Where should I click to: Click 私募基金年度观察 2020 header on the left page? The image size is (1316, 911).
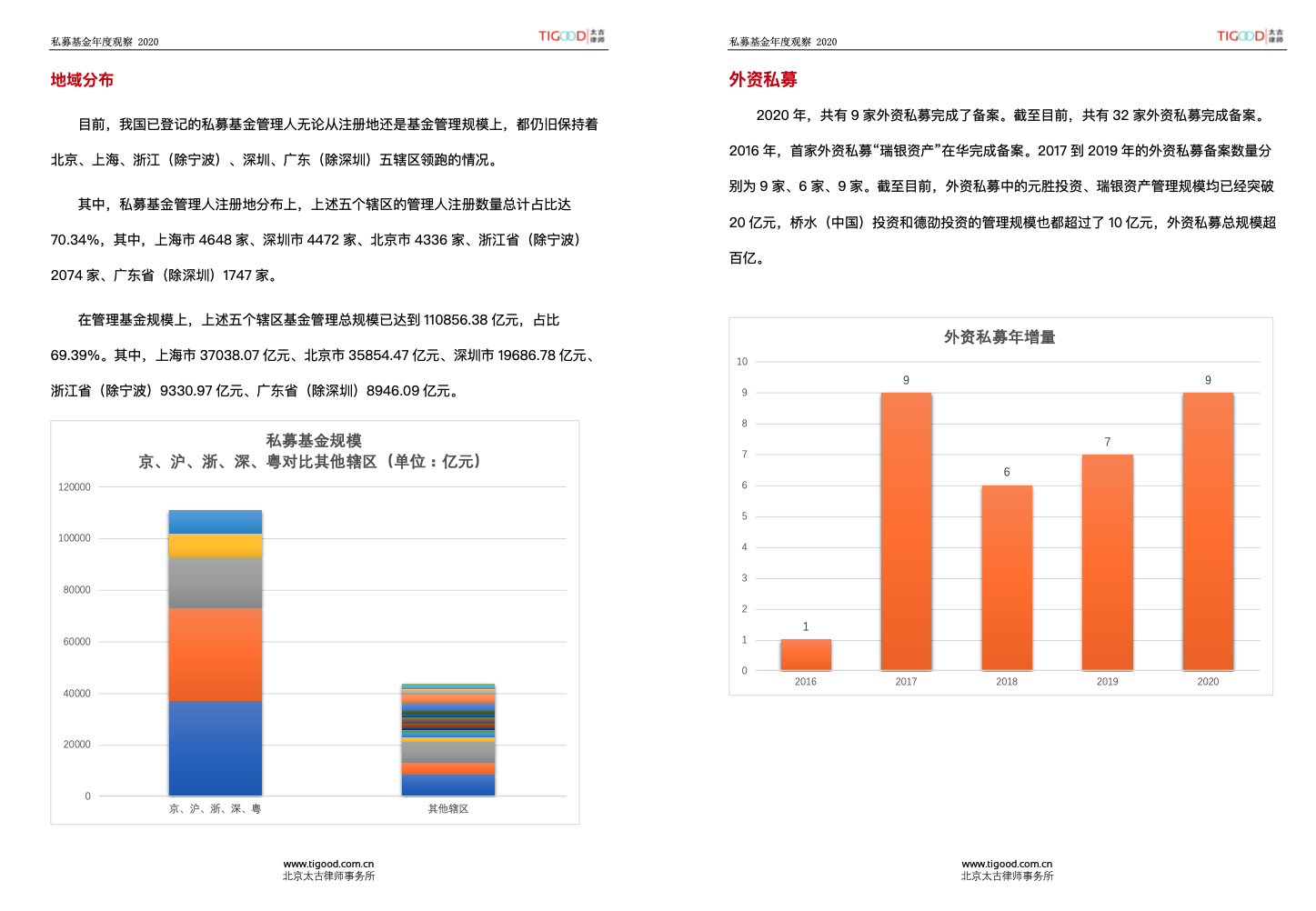[x=105, y=42]
